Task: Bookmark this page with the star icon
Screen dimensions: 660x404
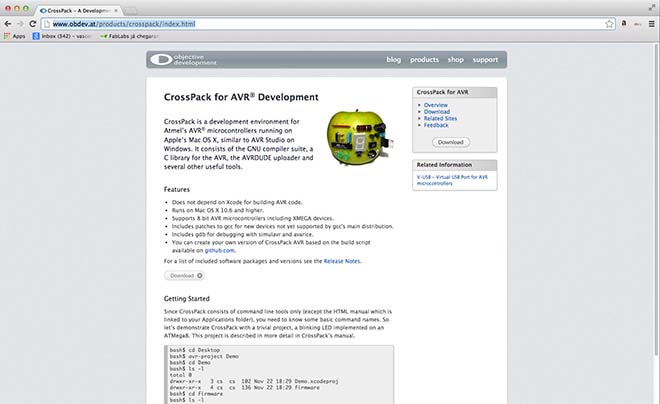Action: tap(609, 24)
